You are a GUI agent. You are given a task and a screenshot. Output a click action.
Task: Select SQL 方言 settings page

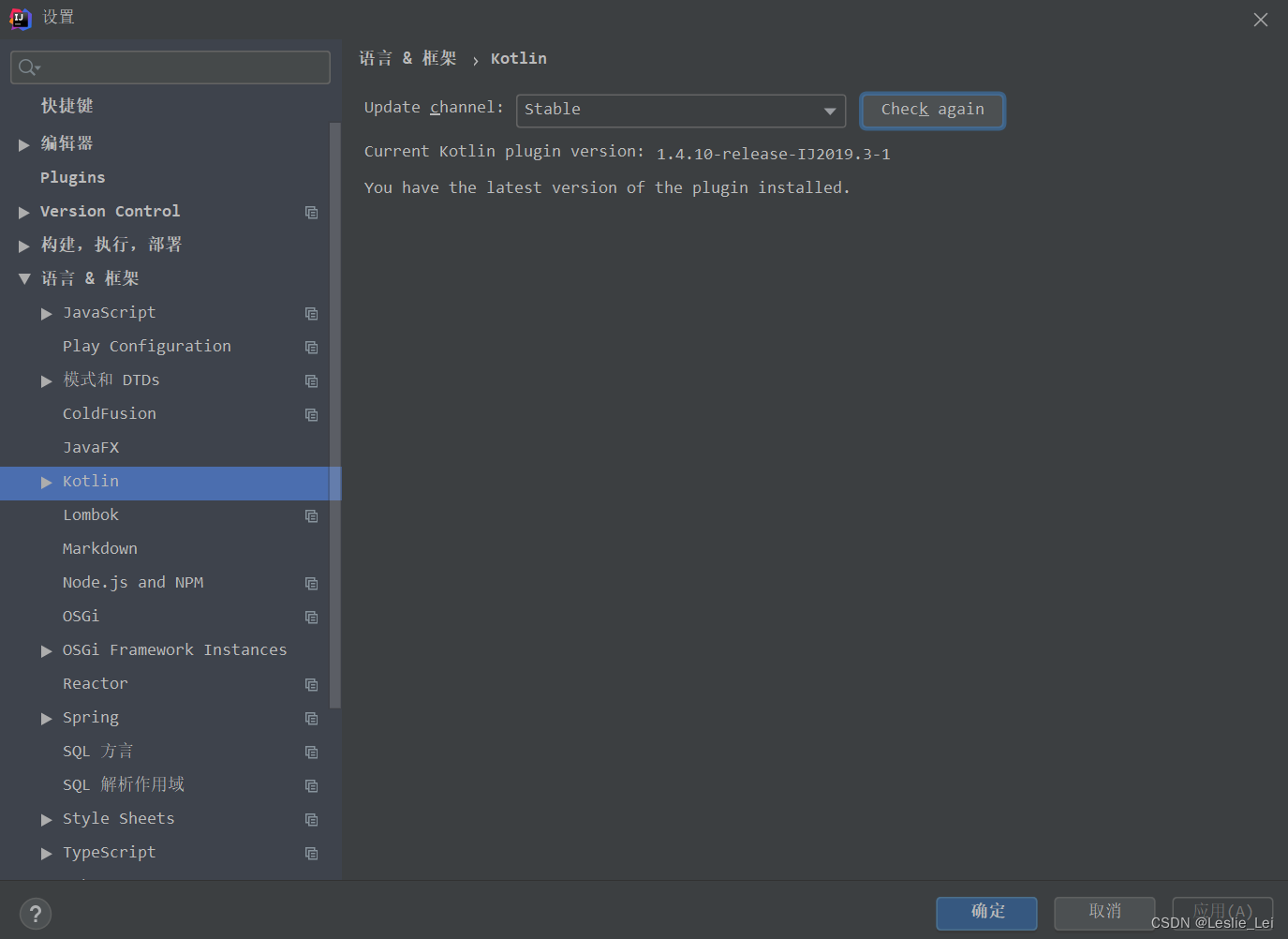98,751
